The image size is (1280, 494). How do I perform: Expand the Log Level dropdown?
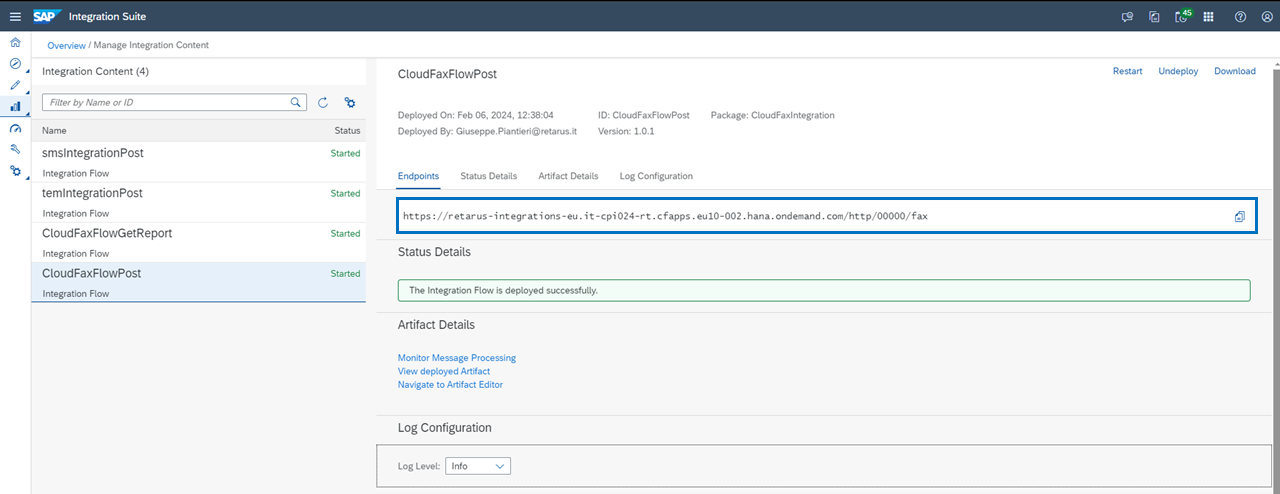pos(478,466)
